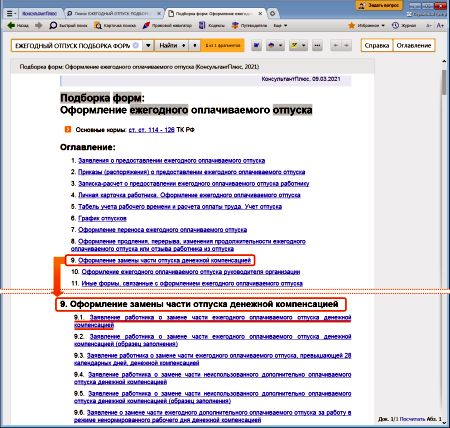Go back with the green Назад arrow
The width and height of the screenshot is (450, 428).
(18, 25)
